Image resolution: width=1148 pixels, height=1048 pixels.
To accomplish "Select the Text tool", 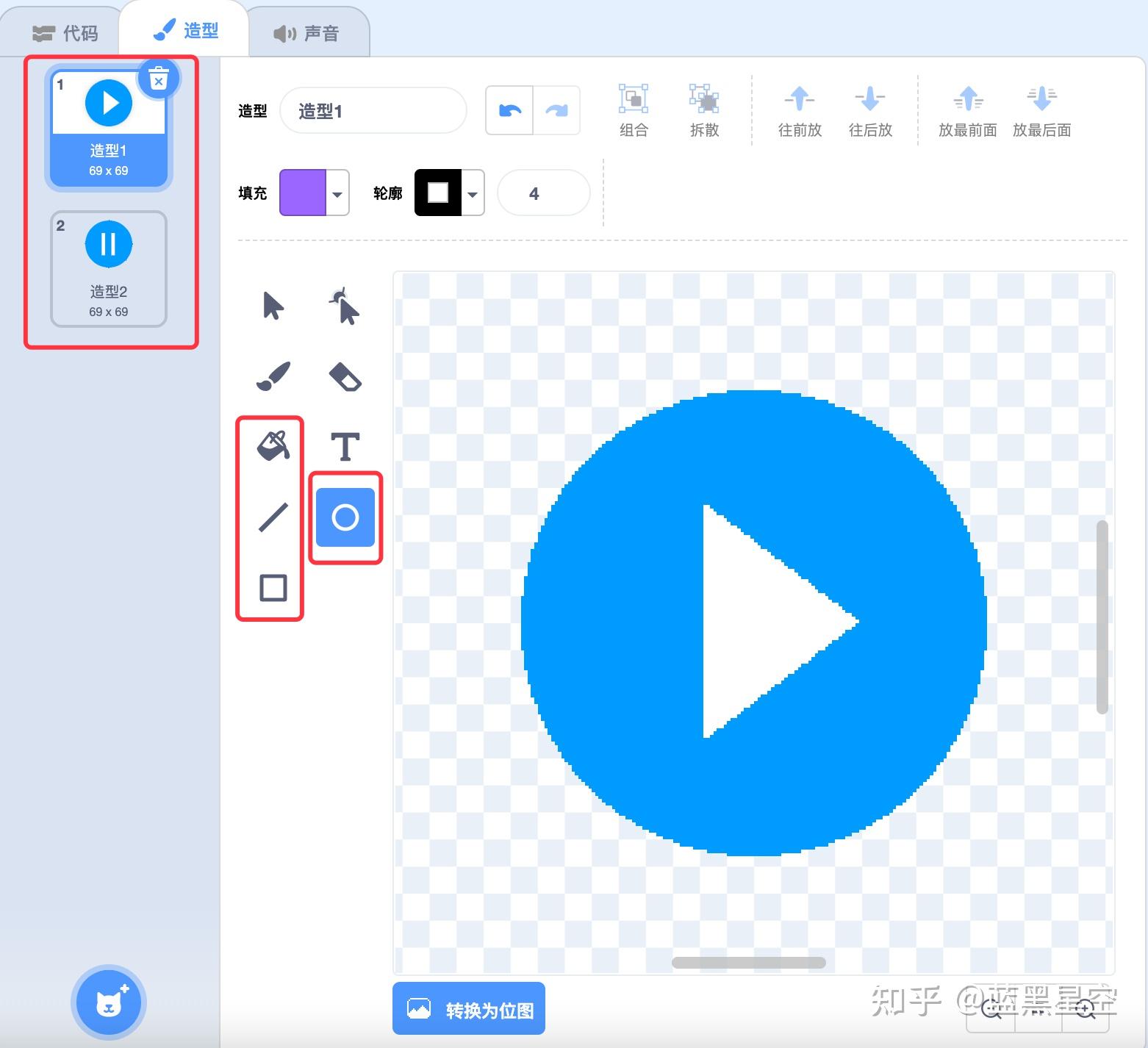I will pyautogui.click(x=345, y=445).
